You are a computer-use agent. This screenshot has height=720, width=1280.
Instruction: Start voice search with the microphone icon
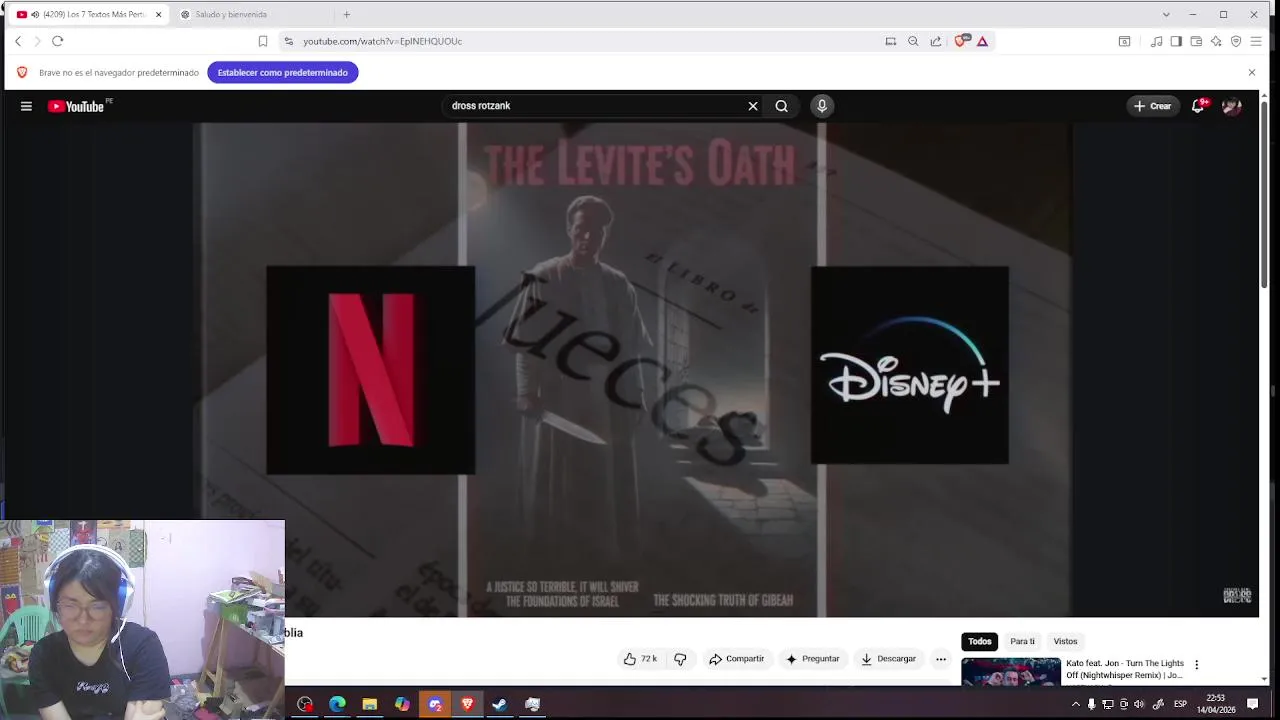[x=822, y=106]
